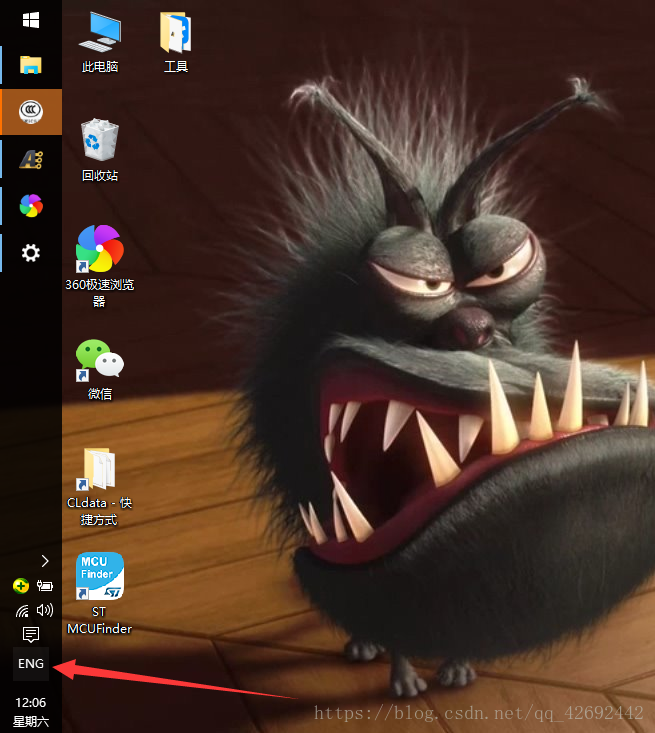Open File Explorer from the taskbar
The width and height of the screenshot is (655, 733).
coord(31,65)
